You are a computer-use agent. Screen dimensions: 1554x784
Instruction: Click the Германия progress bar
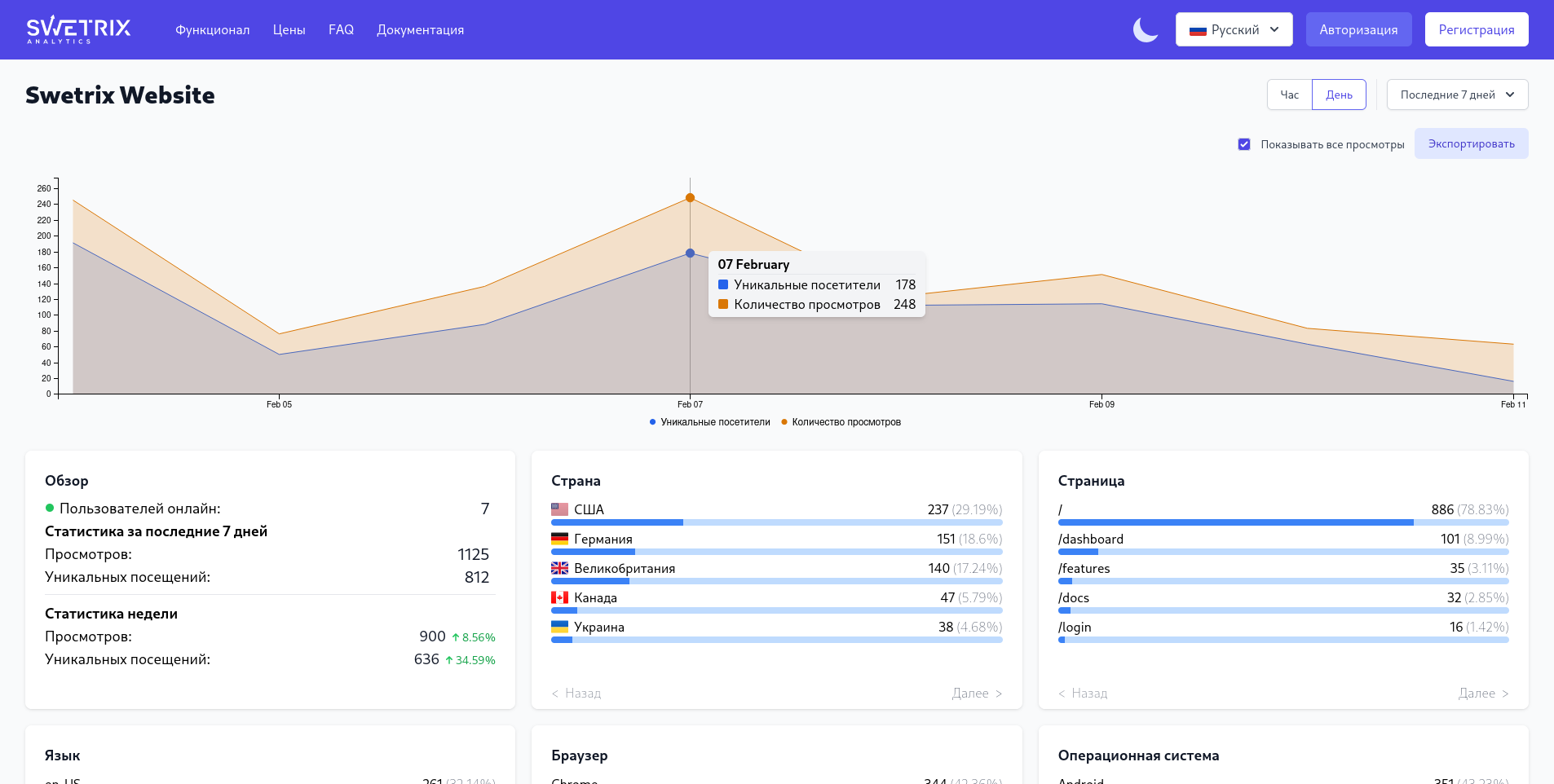777,552
